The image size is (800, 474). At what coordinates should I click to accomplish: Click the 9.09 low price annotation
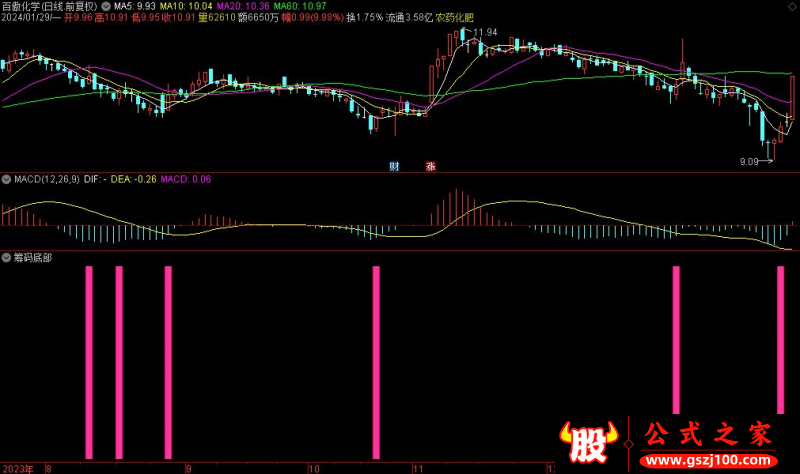pyautogui.click(x=751, y=160)
